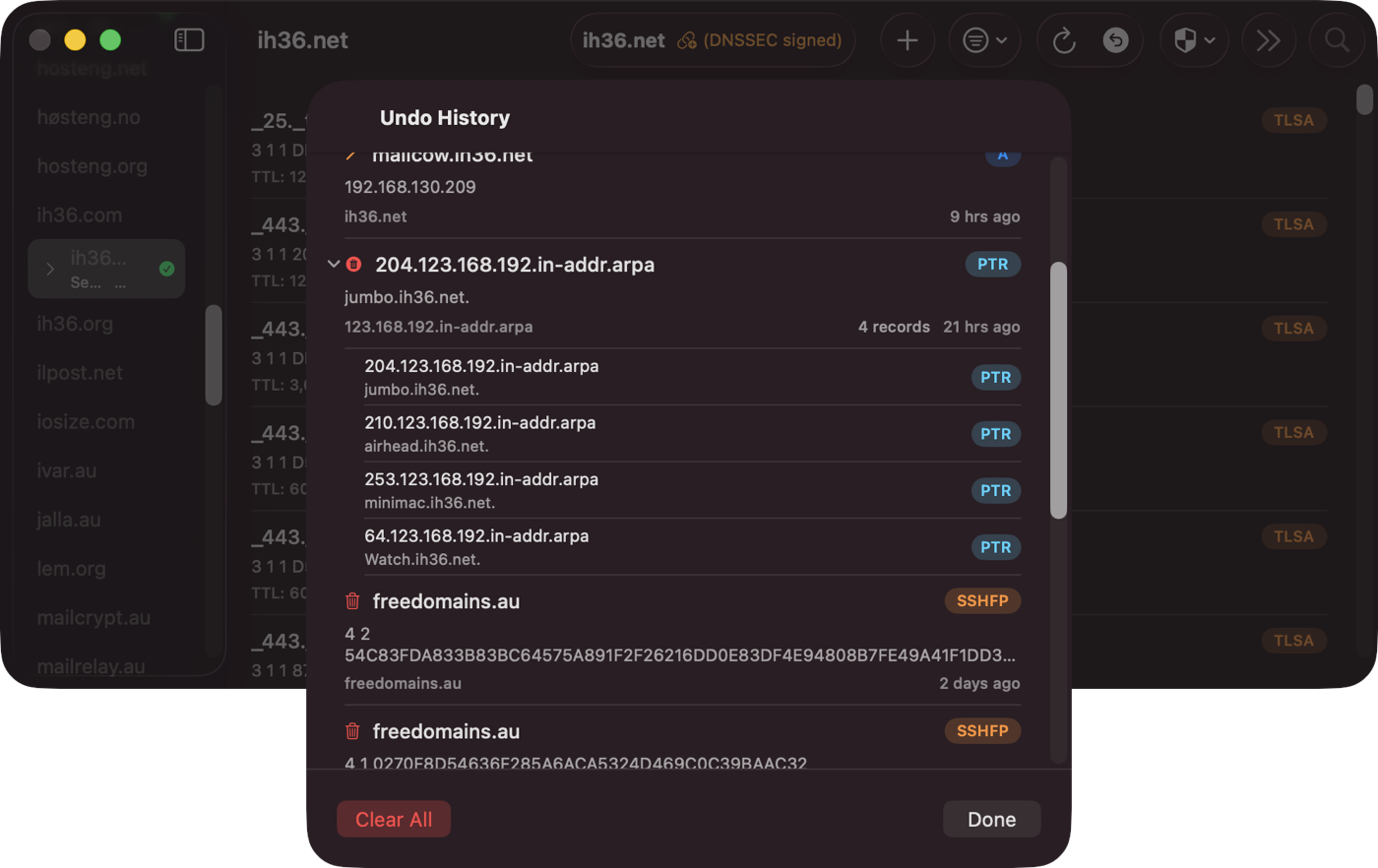
Task: Delete the freedomains.au SSHFP history entry via trash icon
Action: point(351,600)
